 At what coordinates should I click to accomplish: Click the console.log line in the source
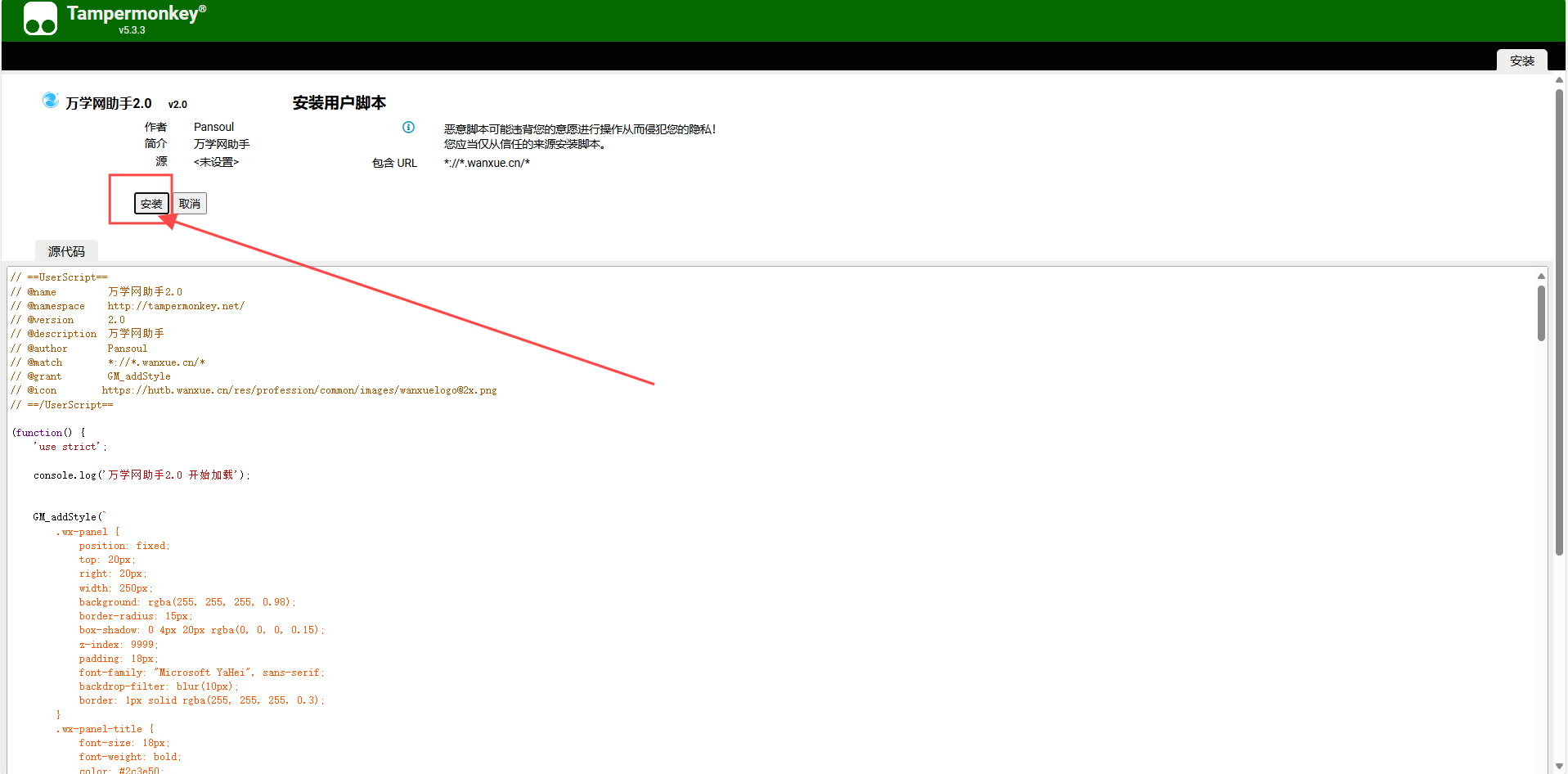coord(142,475)
